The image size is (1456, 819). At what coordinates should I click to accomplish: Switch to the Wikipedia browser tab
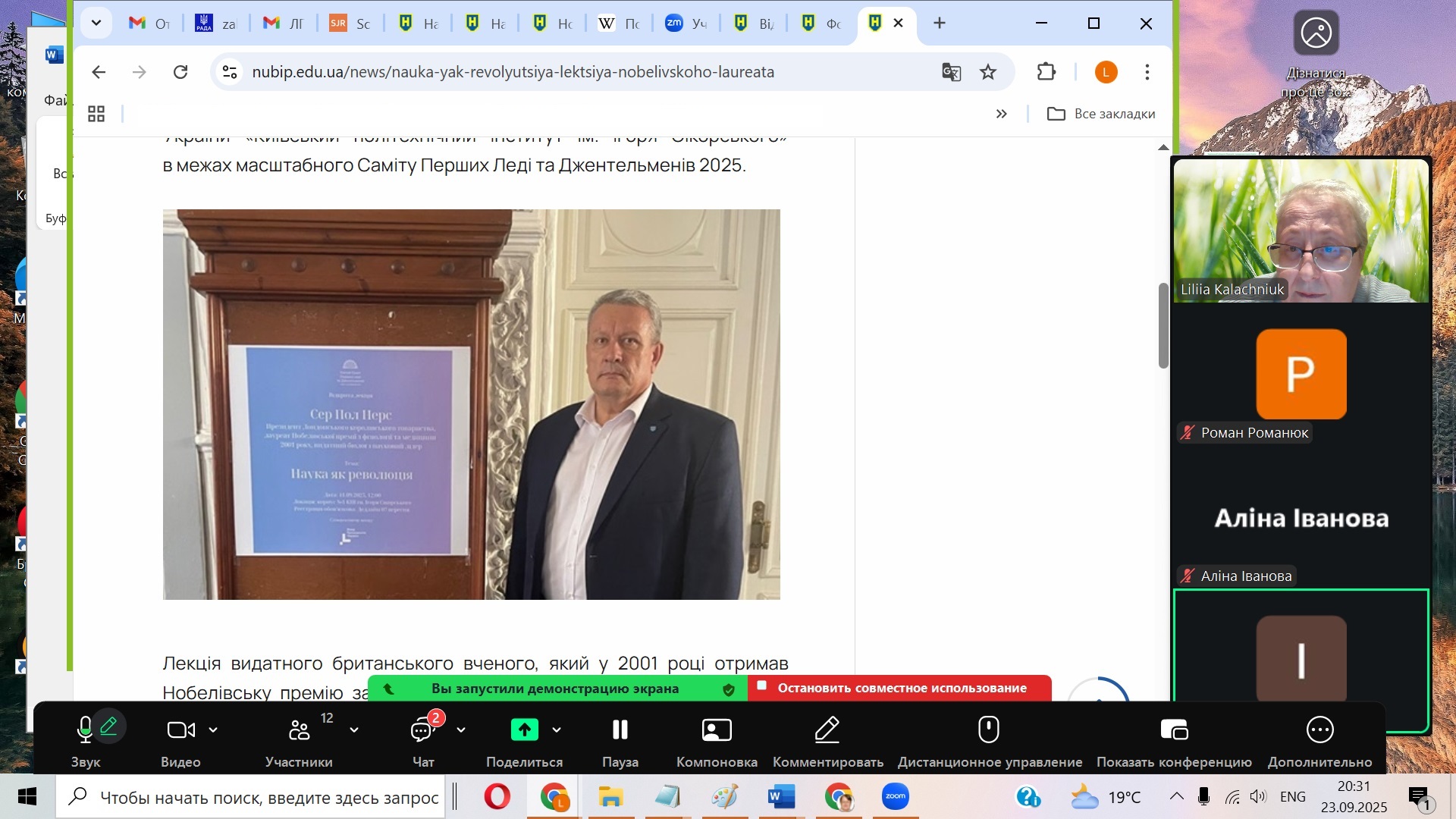(619, 24)
